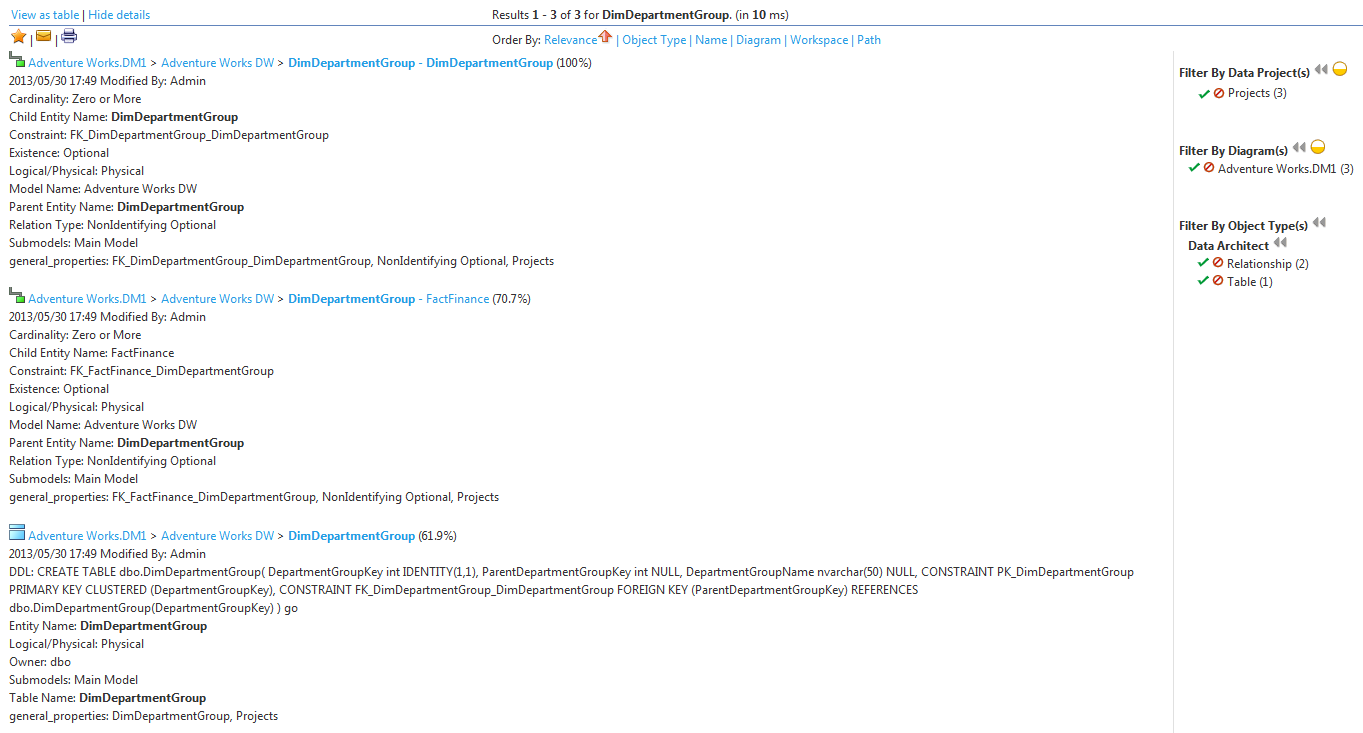This screenshot has height=733, width=1363.
Task: Click 'Entity Name: DimDepartmentGroup' line
Action: click(x=108, y=626)
